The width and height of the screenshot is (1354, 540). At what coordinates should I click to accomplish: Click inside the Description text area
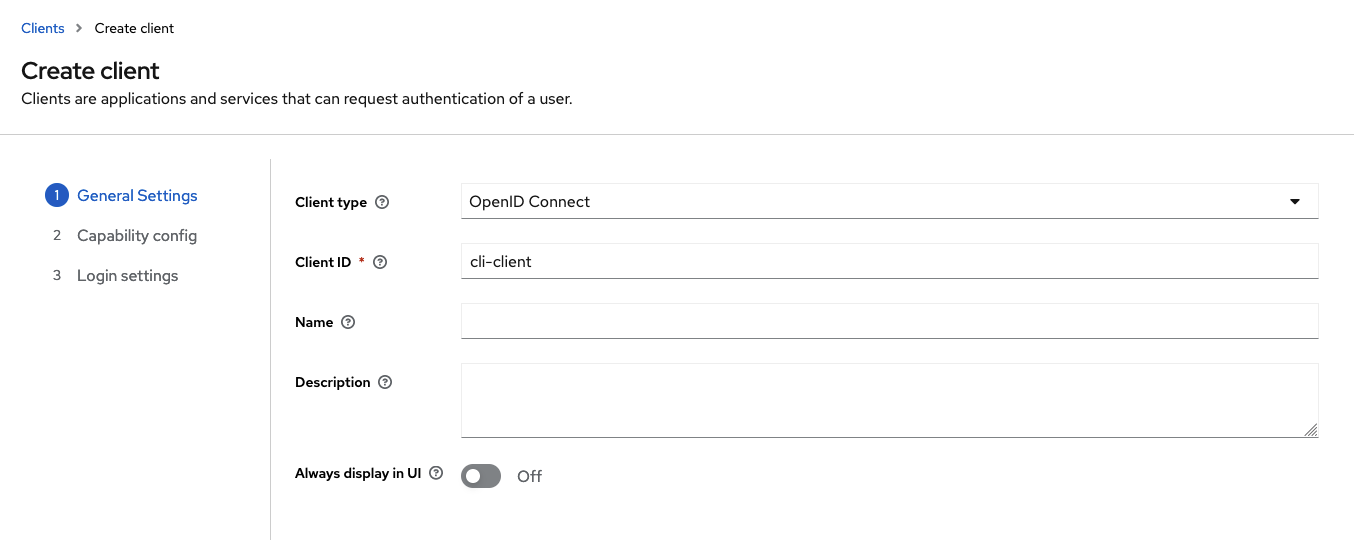[889, 400]
